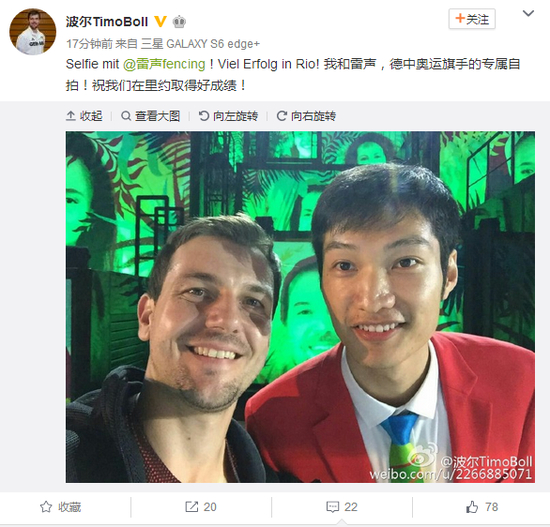Rotate image right with 向右旋转
The height and width of the screenshot is (527, 550).
(x=306, y=116)
